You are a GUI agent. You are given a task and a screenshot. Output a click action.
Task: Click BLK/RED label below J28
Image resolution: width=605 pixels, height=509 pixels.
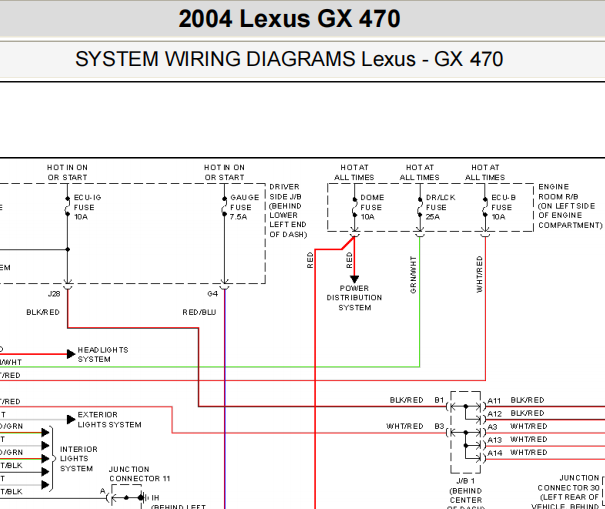[x=43, y=312]
